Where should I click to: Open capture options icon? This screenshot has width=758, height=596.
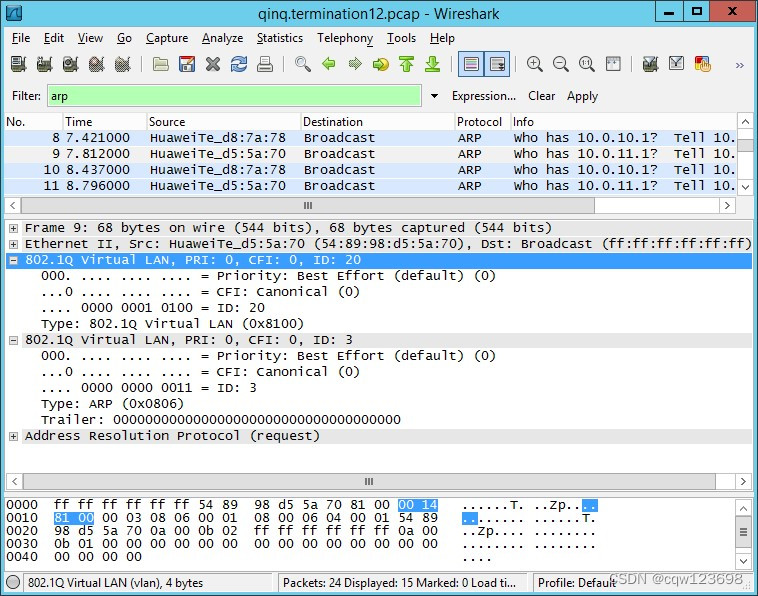coord(44,64)
